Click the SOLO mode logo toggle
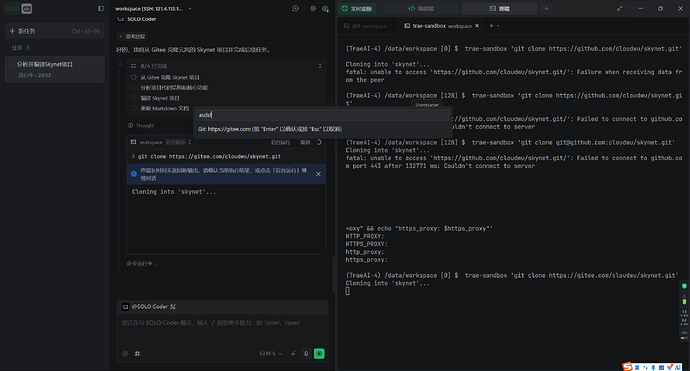 pos(18,8)
